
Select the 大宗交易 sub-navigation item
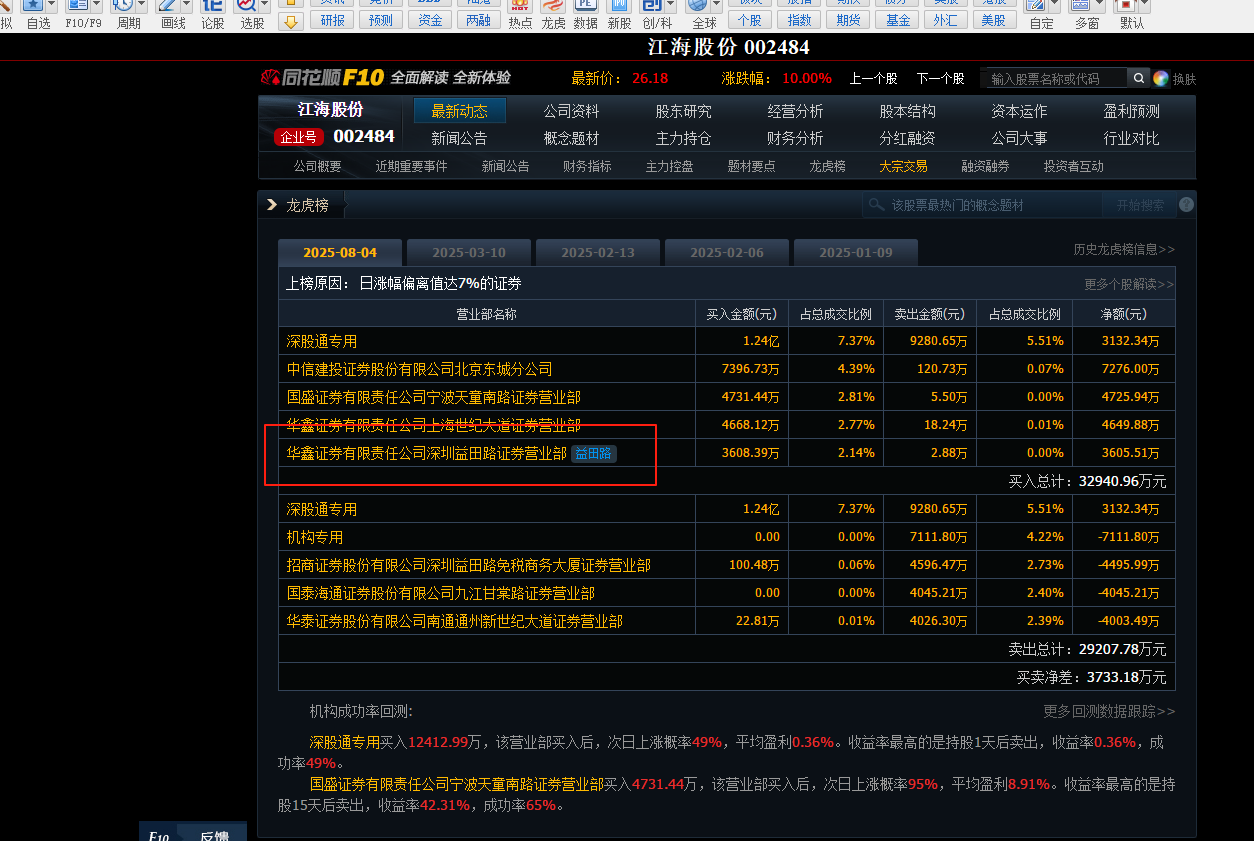[903, 166]
